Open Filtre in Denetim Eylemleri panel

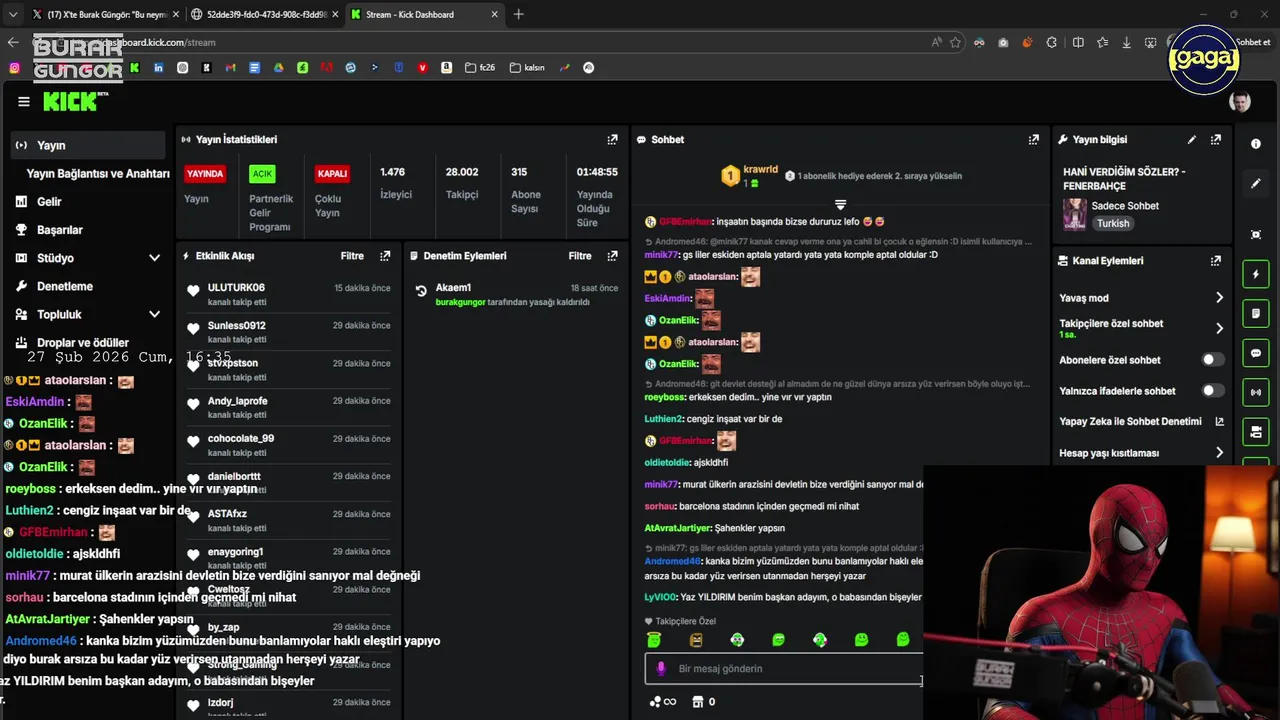pos(580,256)
